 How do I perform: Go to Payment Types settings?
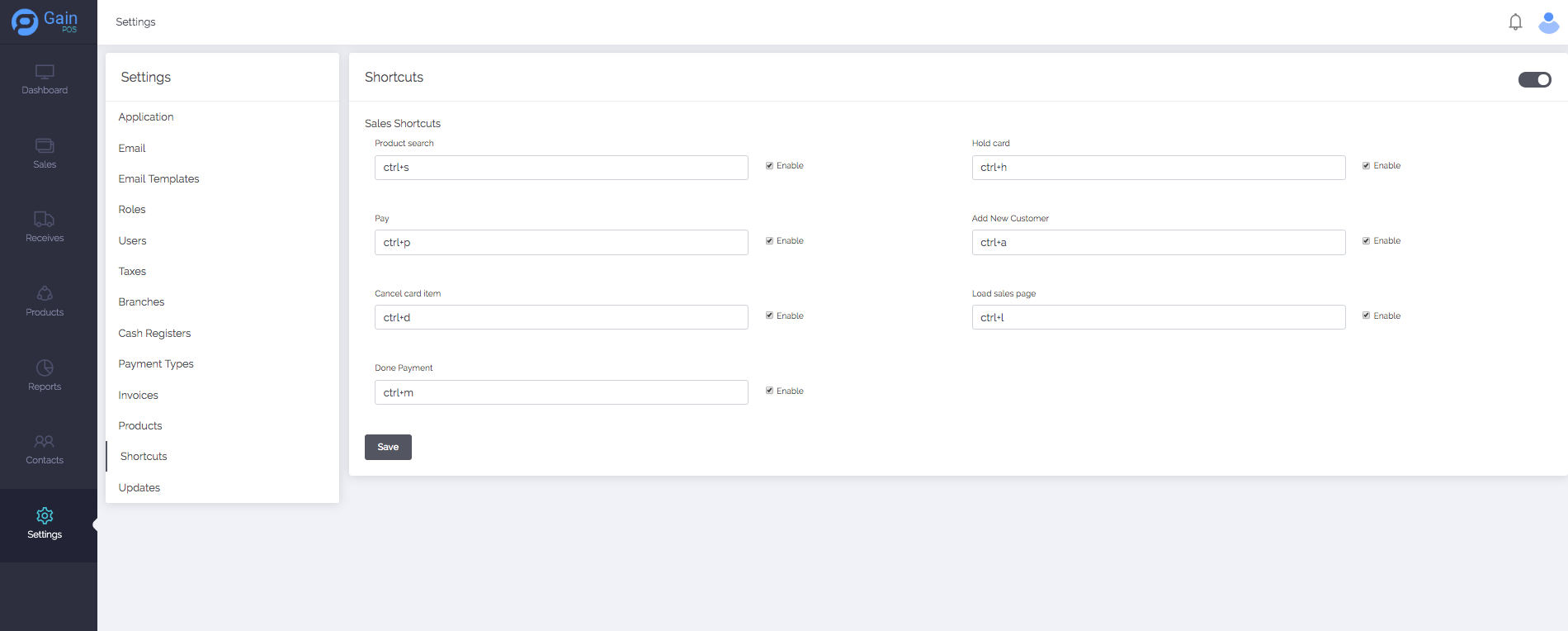156,364
